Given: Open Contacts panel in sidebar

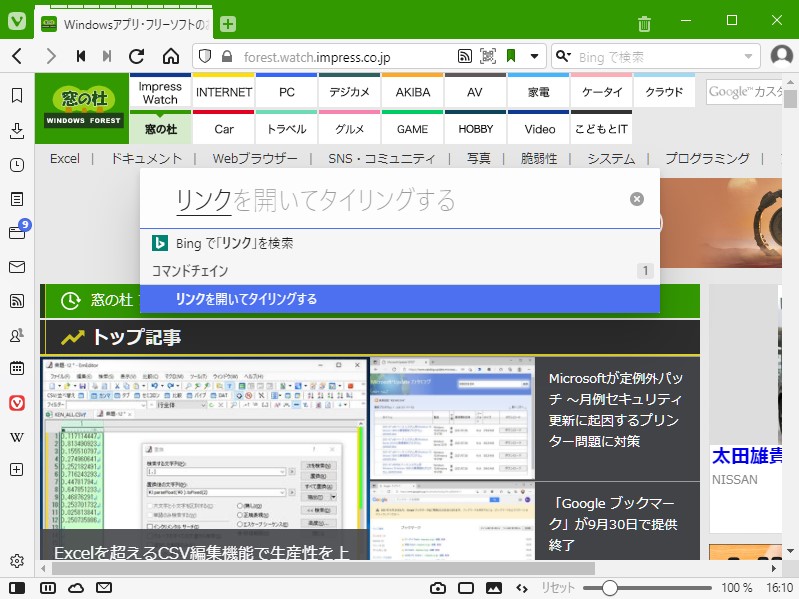Looking at the screenshot, I should point(17,335).
